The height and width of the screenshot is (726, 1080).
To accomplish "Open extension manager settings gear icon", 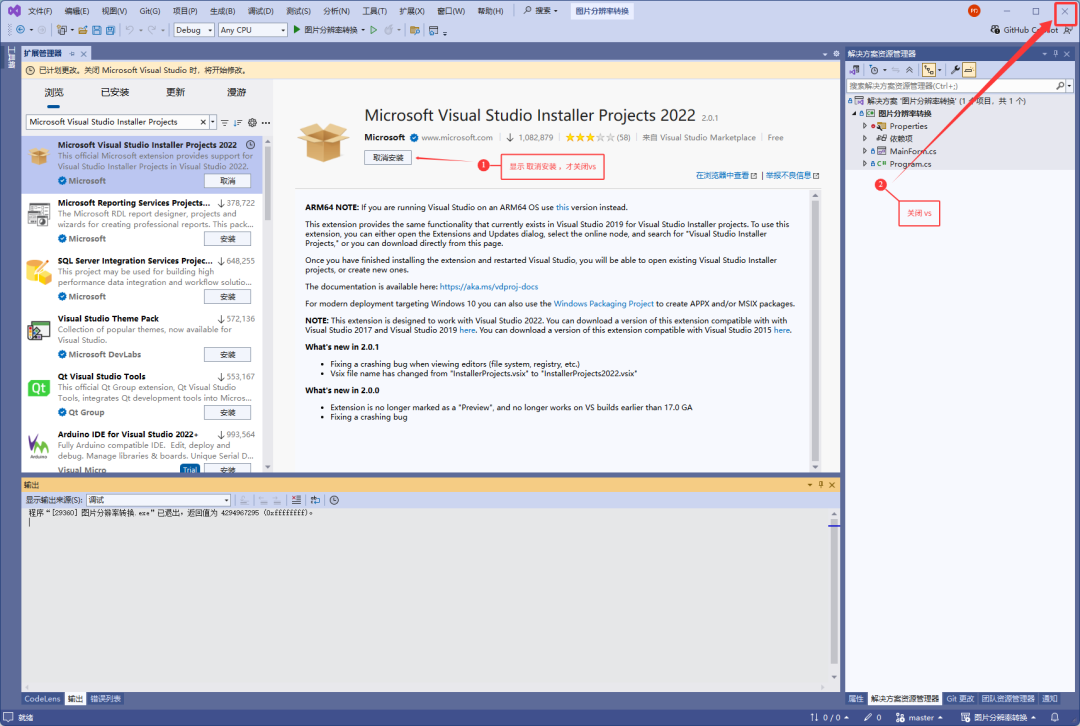I will [x=252, y=122].
